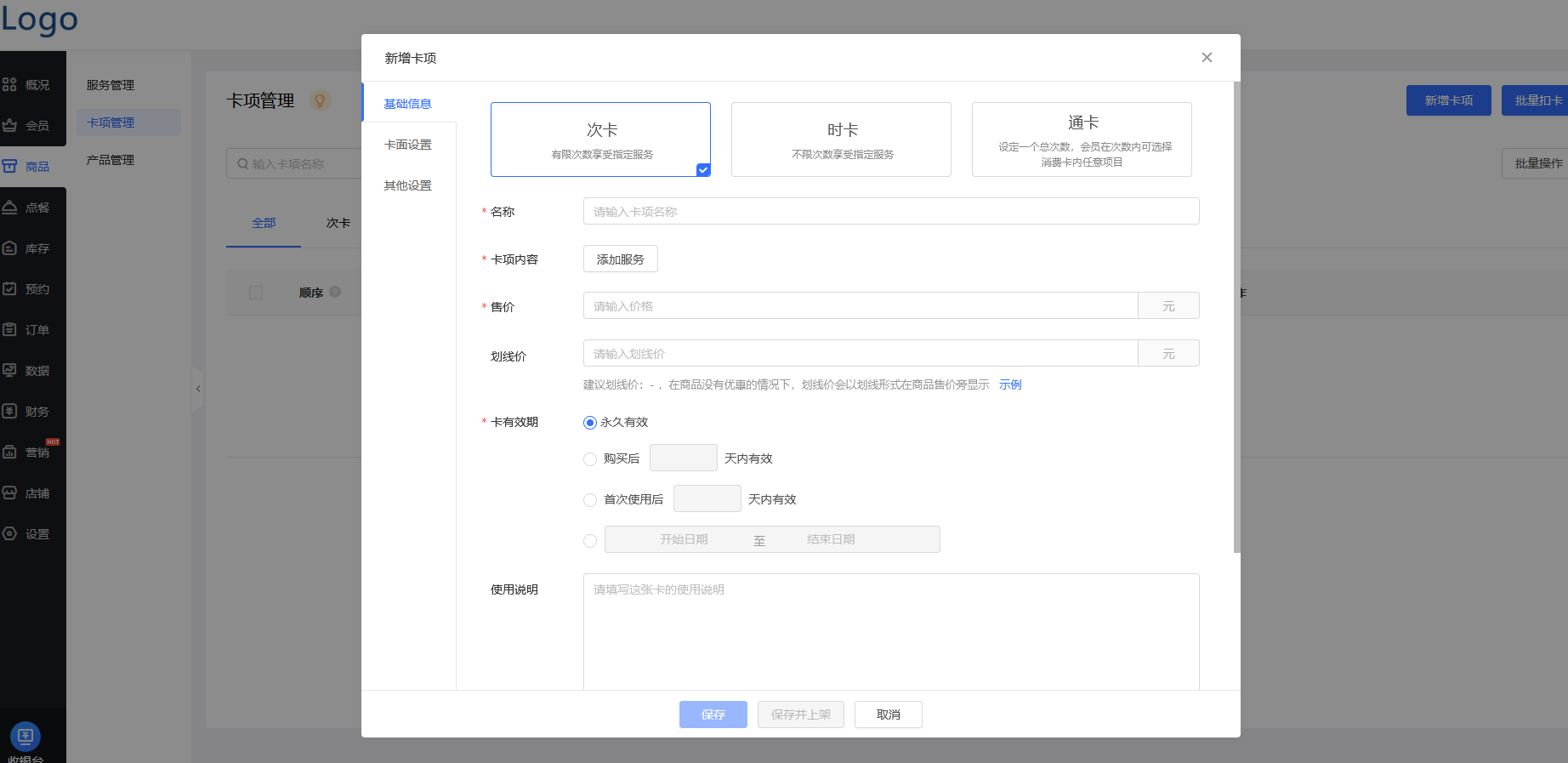Viewport: 1568px width, 763px height.
Task: Collapse the side submenu with arrow handle
Action: (198, 389)
